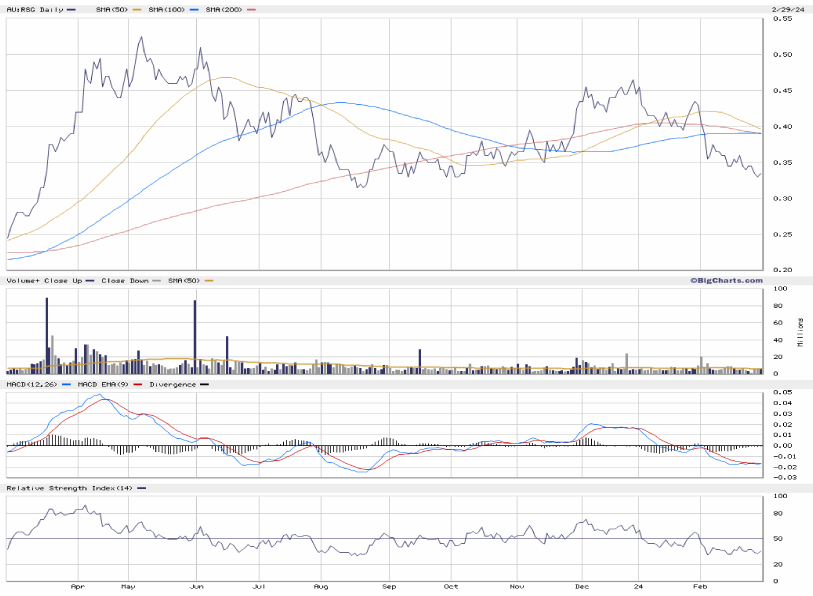
Task: Click the Apr label on time axis
Action: click(x=77, y=589)
